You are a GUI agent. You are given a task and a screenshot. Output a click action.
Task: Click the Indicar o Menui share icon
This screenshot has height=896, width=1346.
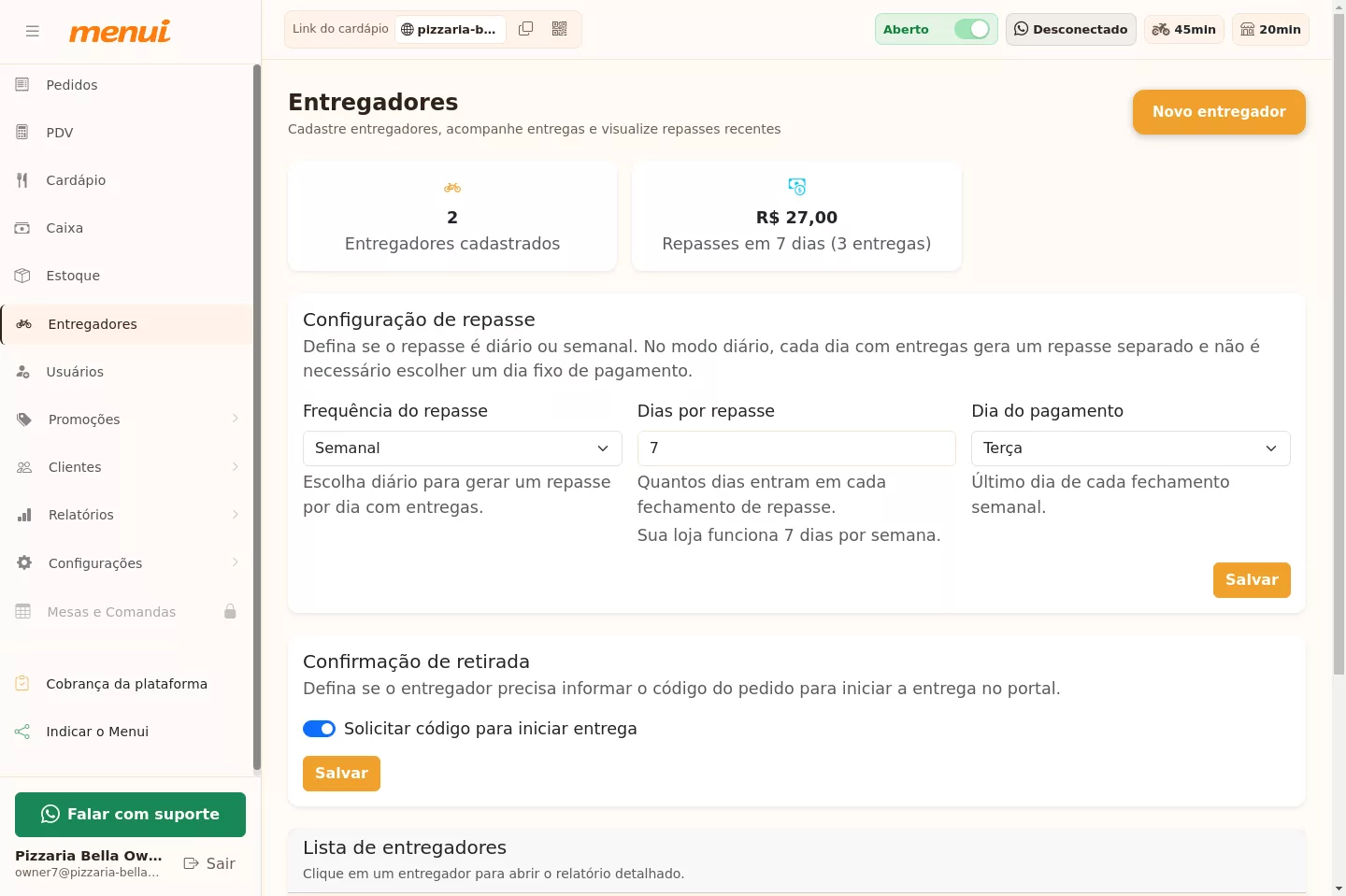(22, 732)
